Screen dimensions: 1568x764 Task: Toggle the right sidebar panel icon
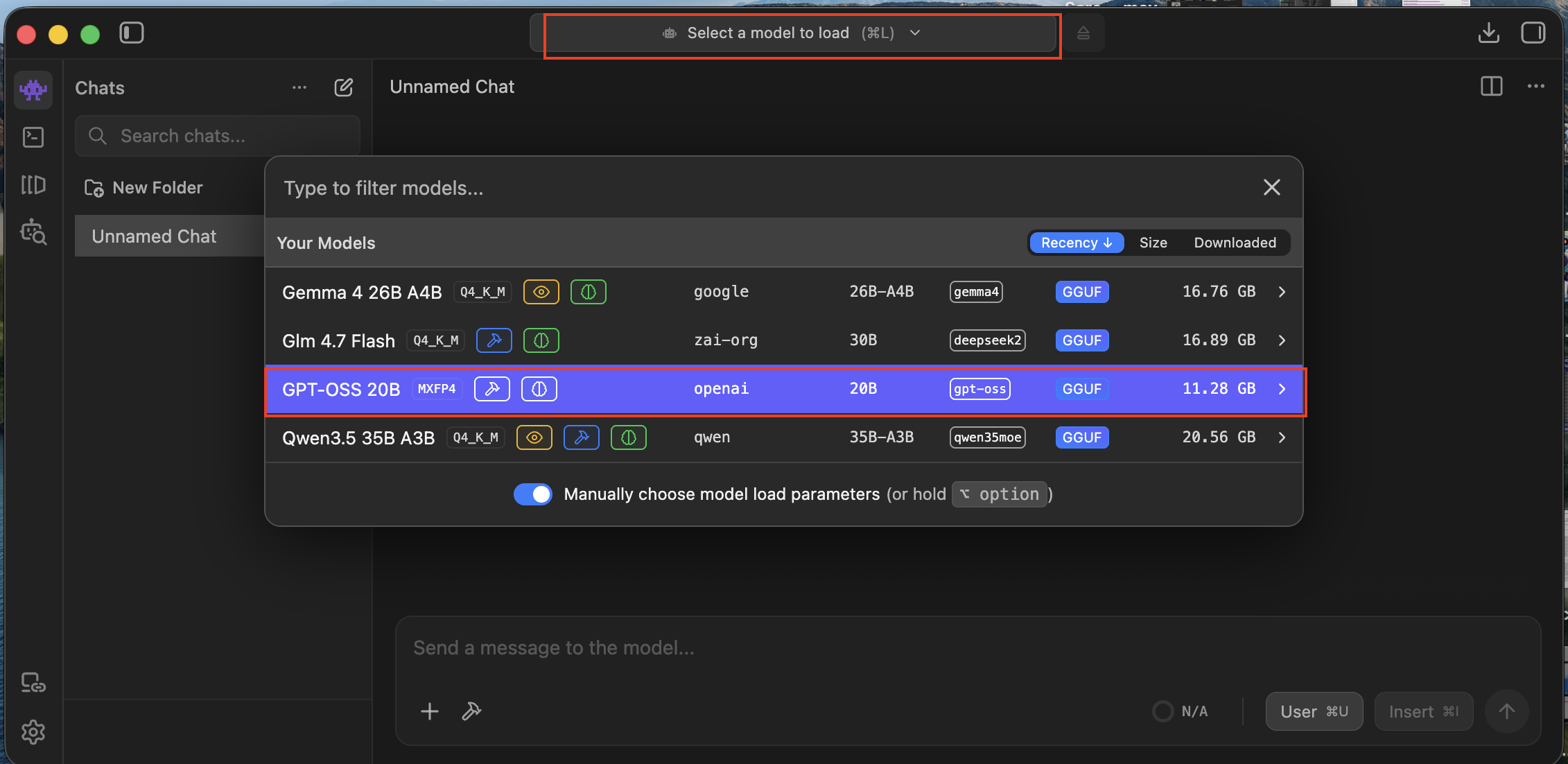[1533, 33]
